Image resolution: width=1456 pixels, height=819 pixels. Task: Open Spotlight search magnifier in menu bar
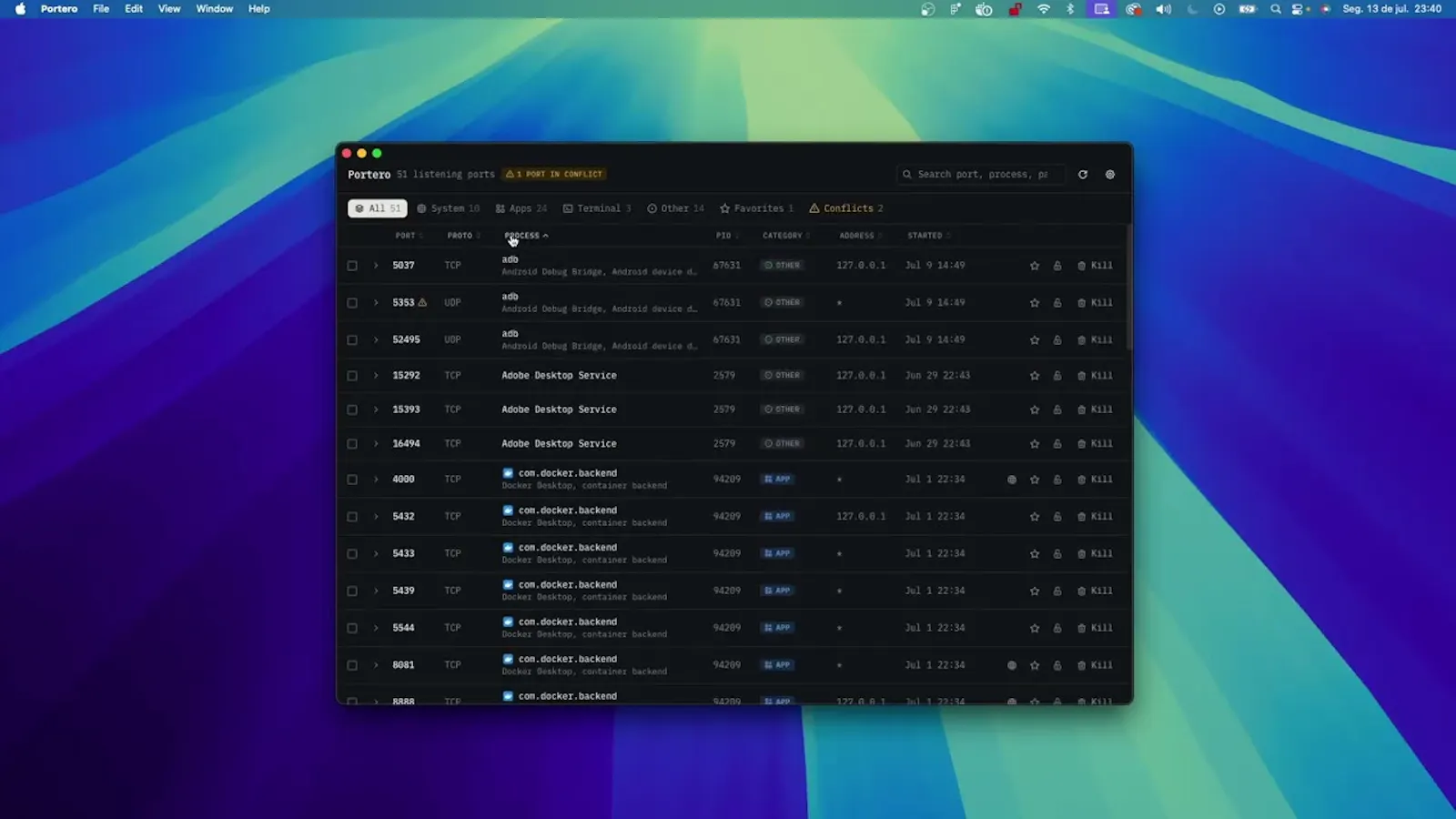click(x=1276, y=9)
